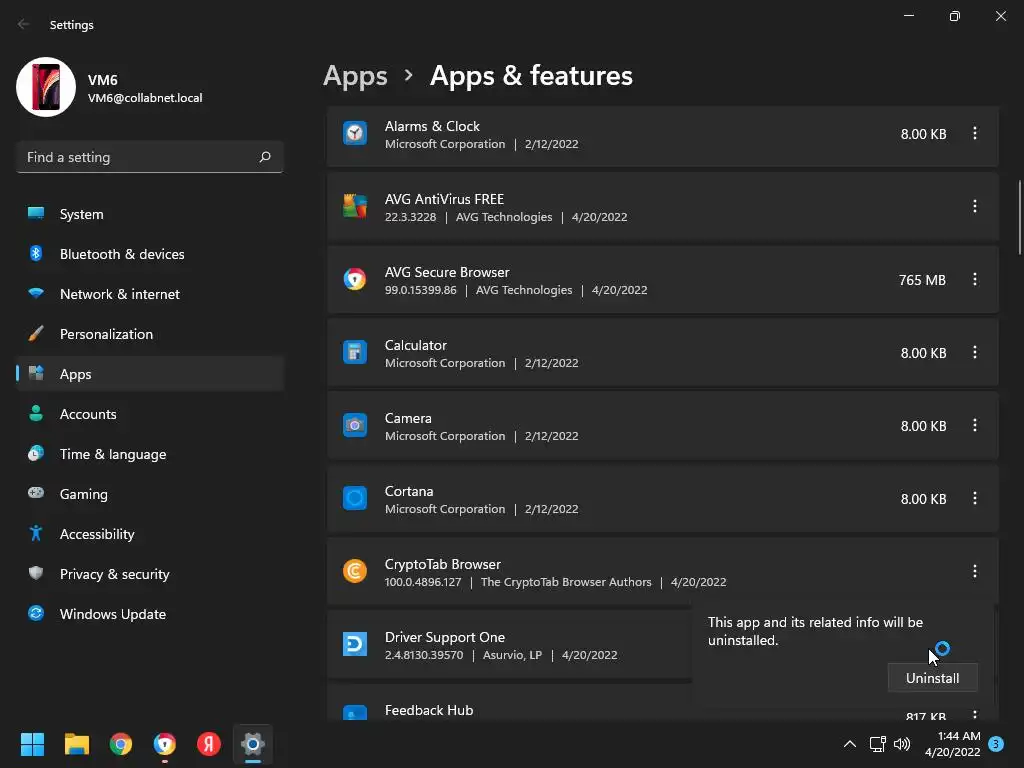Open Accounts settings
The height and width of the screenshot is (768, 1024).
coord(150,414)
